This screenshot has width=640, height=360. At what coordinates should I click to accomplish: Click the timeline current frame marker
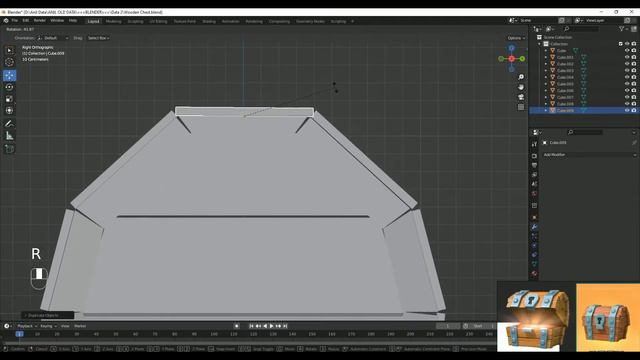(x=19, y=334)
